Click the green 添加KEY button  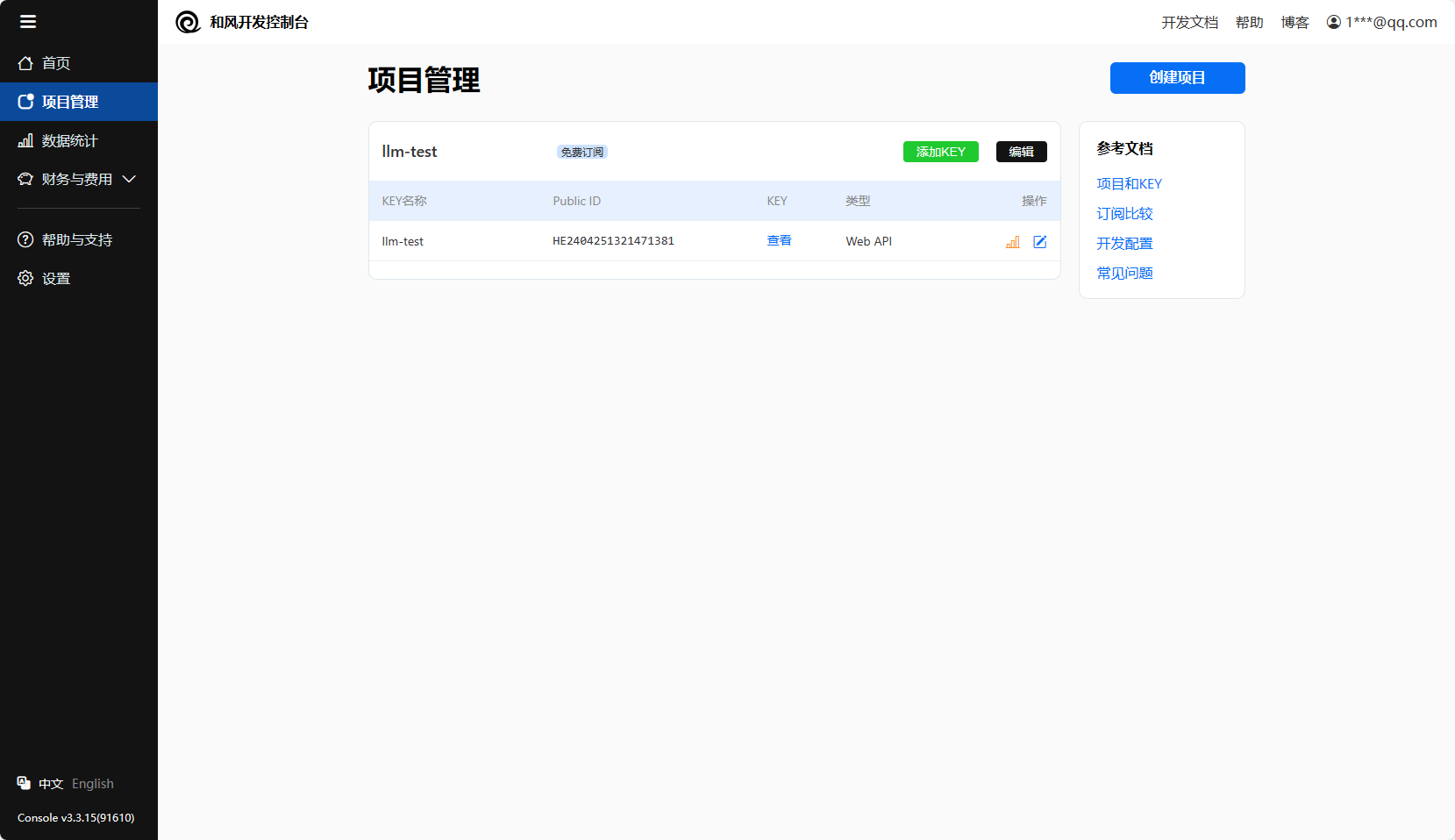940,152
